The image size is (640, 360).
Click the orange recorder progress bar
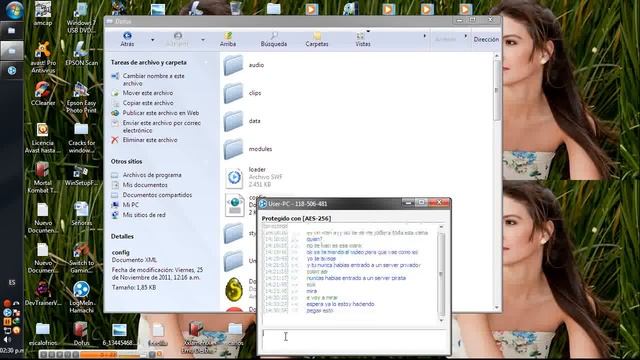pos(112,355)
